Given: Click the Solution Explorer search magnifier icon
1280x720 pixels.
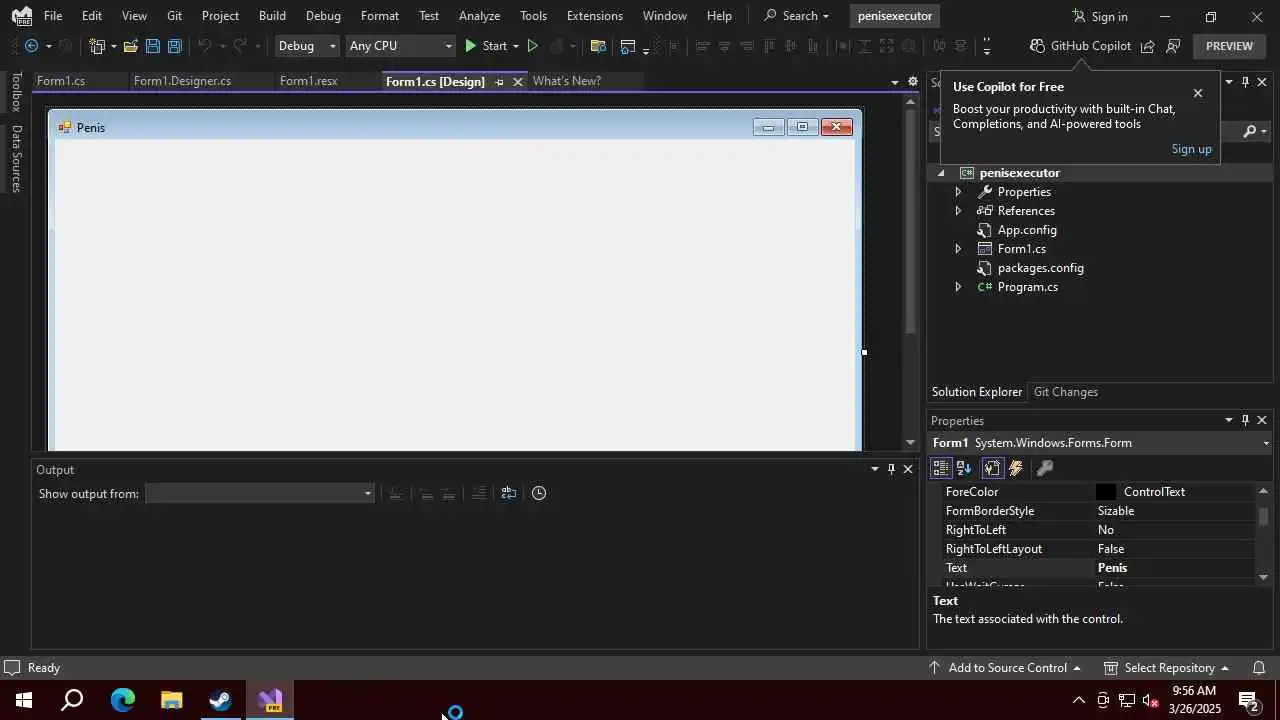Looking at the screenshot, I should (x=1249, y=131).
